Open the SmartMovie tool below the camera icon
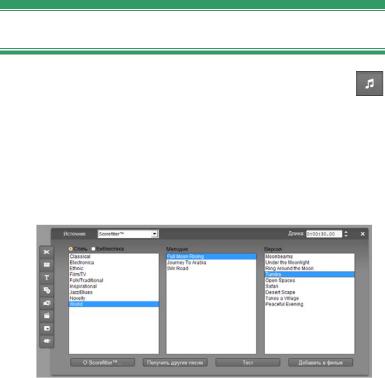385x378 pixels. click(x=47, y=316)
